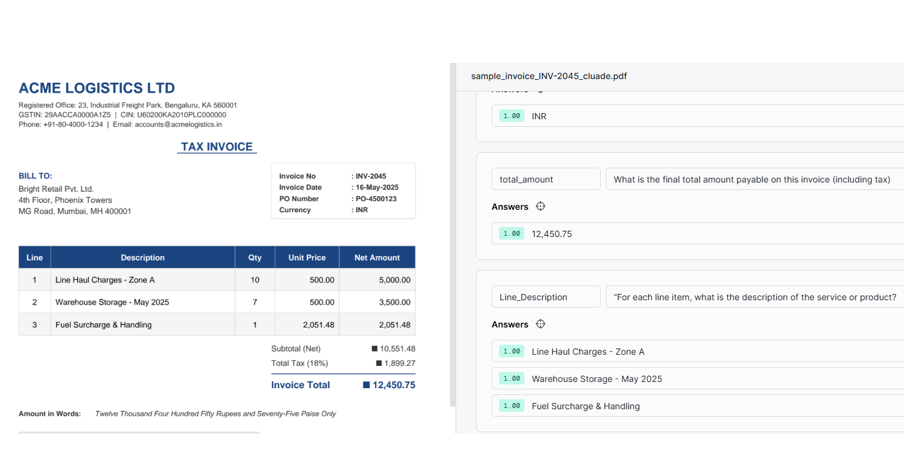This screenshot has height=453, width=918.
Task: Click the blue square marker beside Invoice Total amount
Action: coord(366,385)
